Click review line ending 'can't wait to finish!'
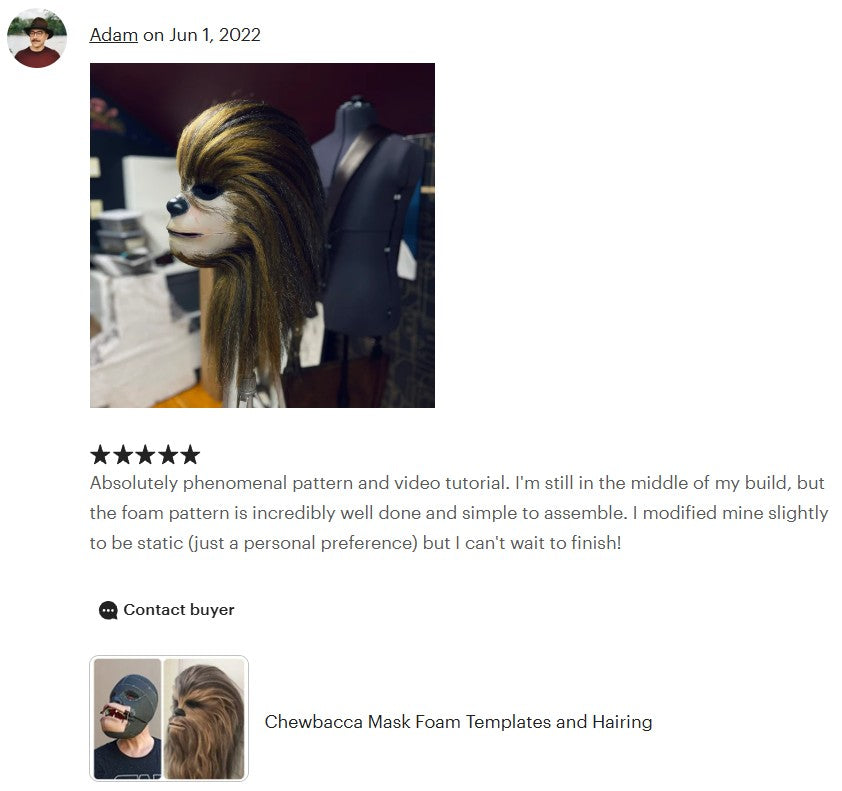This screenshot has width=842, height=791. [x=355, y=543]
